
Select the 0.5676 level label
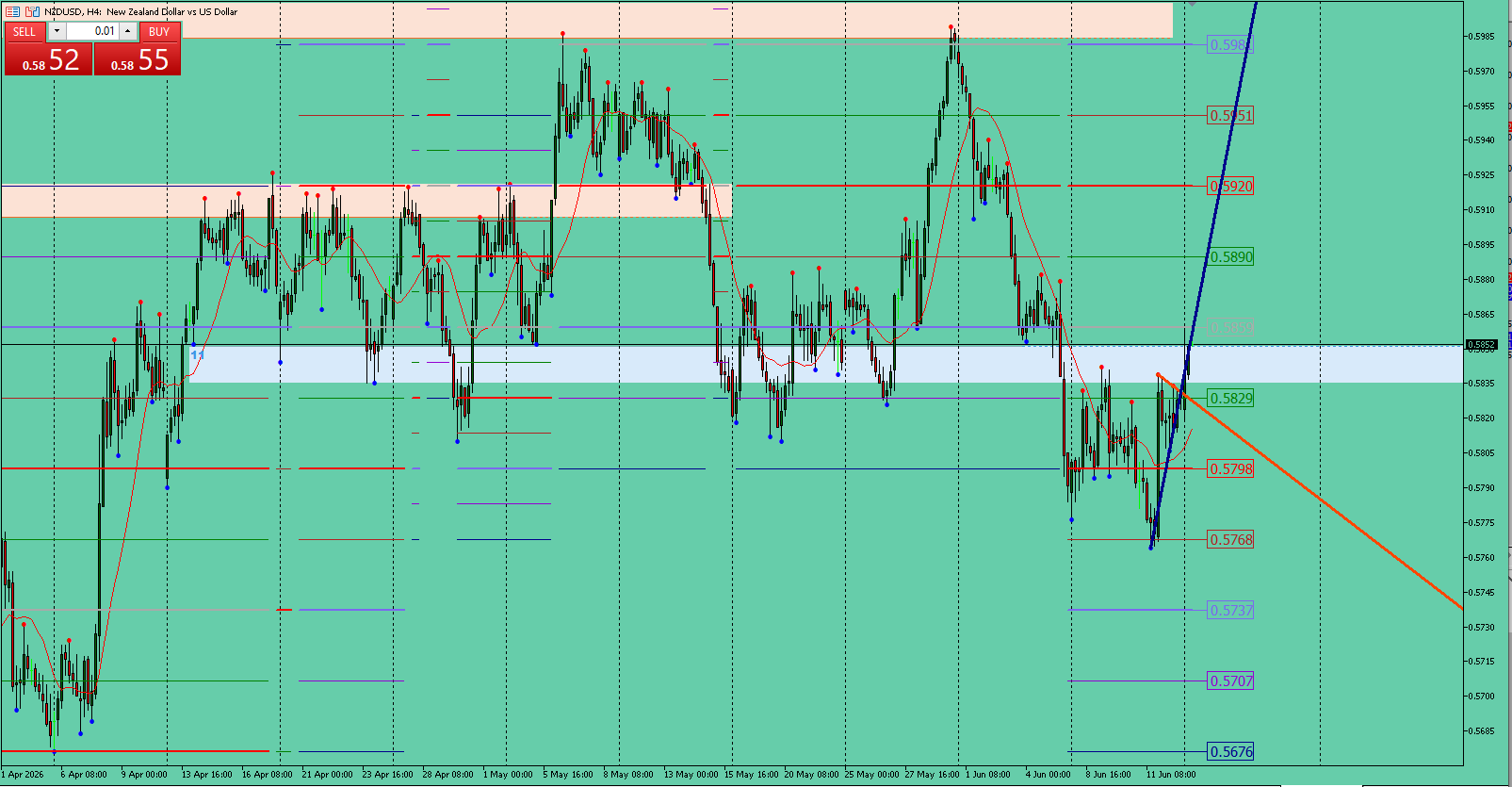1231,752
